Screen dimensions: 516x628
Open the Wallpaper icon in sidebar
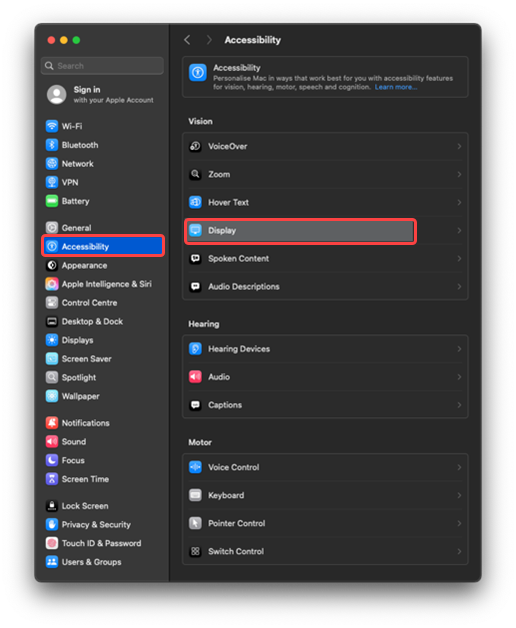pos(52,396)
